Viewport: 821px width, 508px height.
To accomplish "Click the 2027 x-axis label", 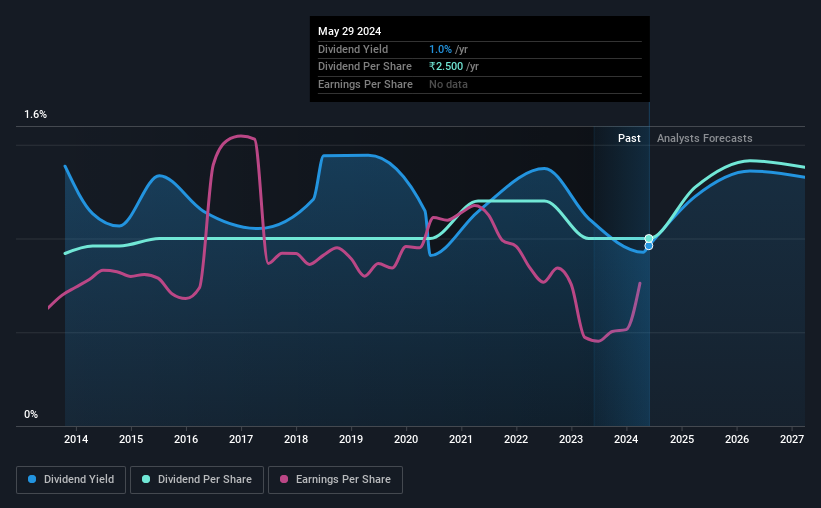I will (x=792, y=439).
